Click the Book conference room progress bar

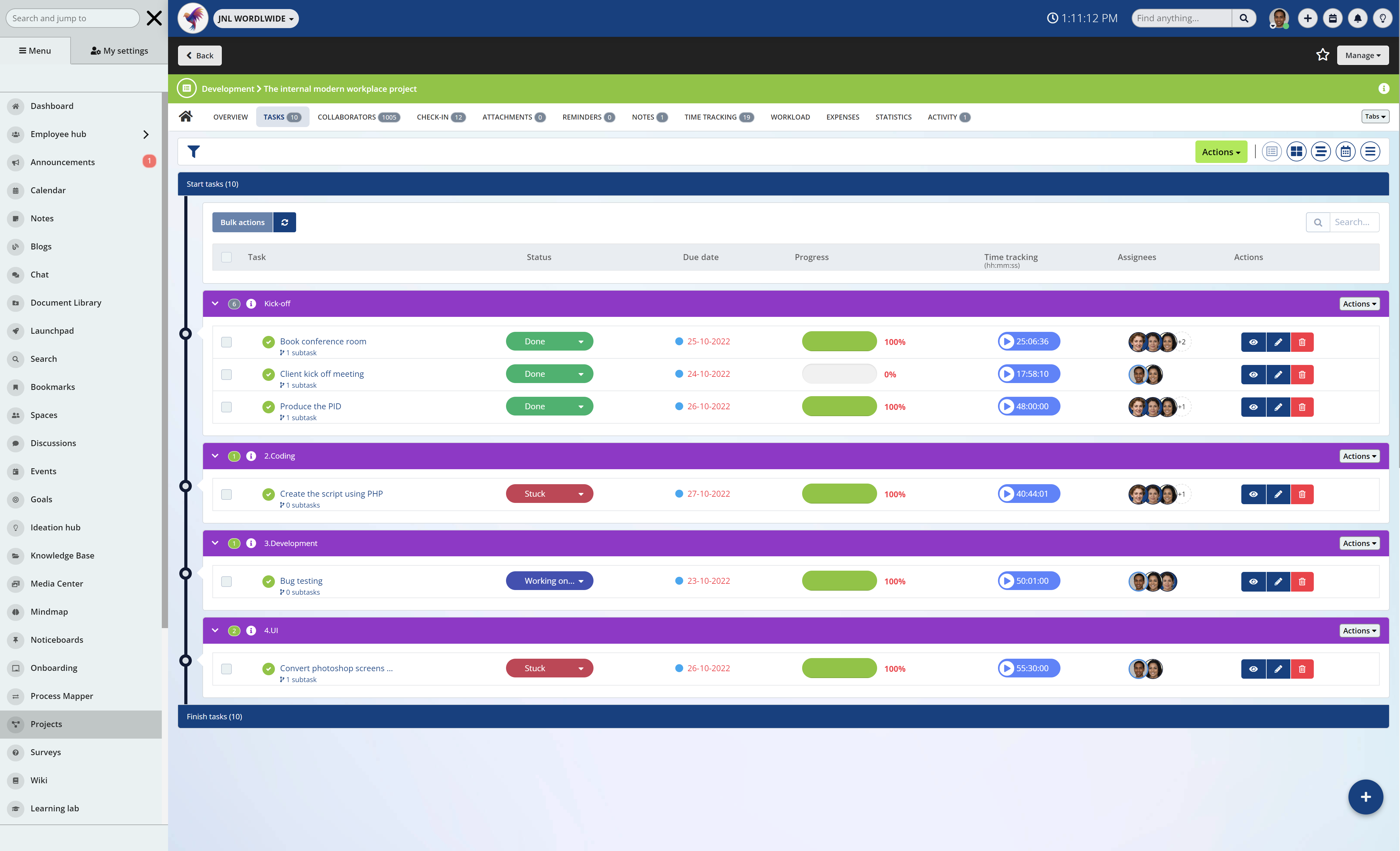[x=839, y=342]
